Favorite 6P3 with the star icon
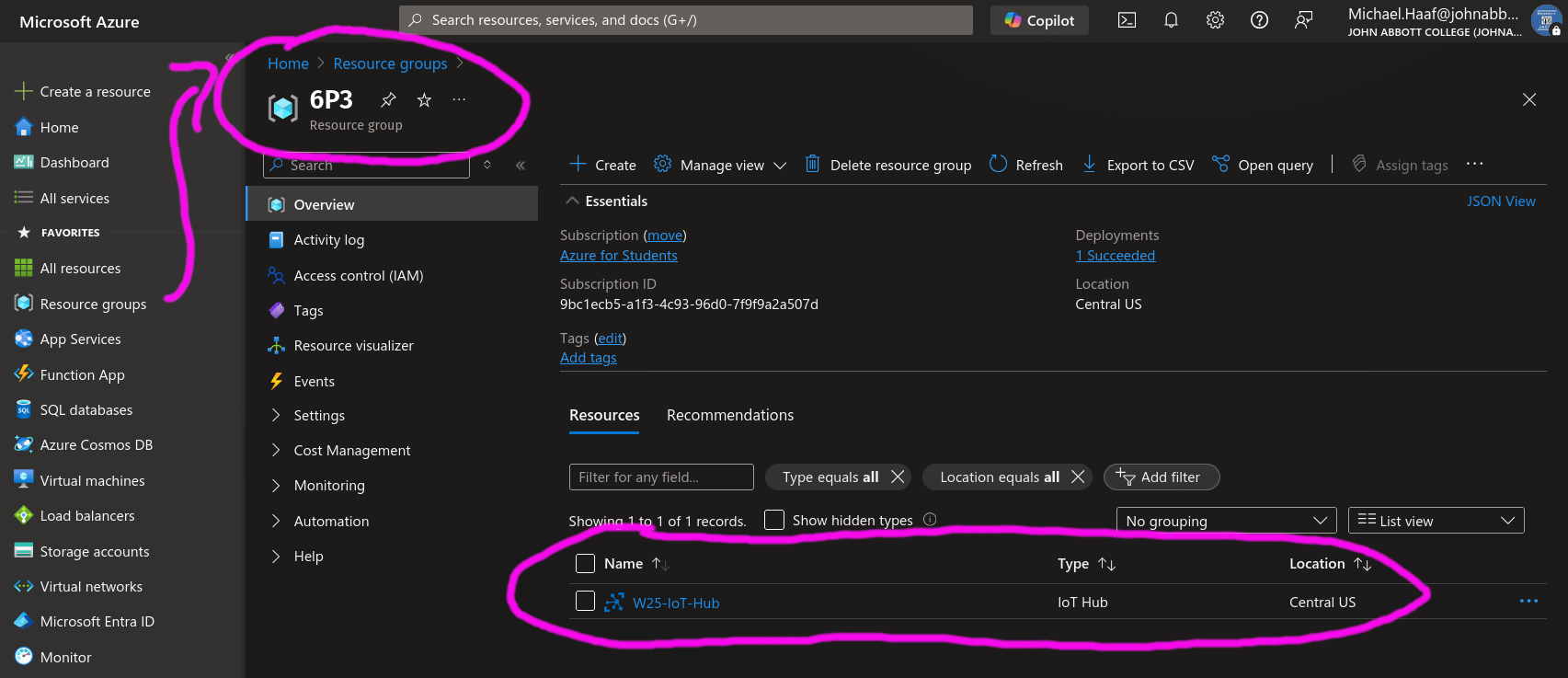Image resolution: width=1568 pixels, height=678 pixels. 424,99
